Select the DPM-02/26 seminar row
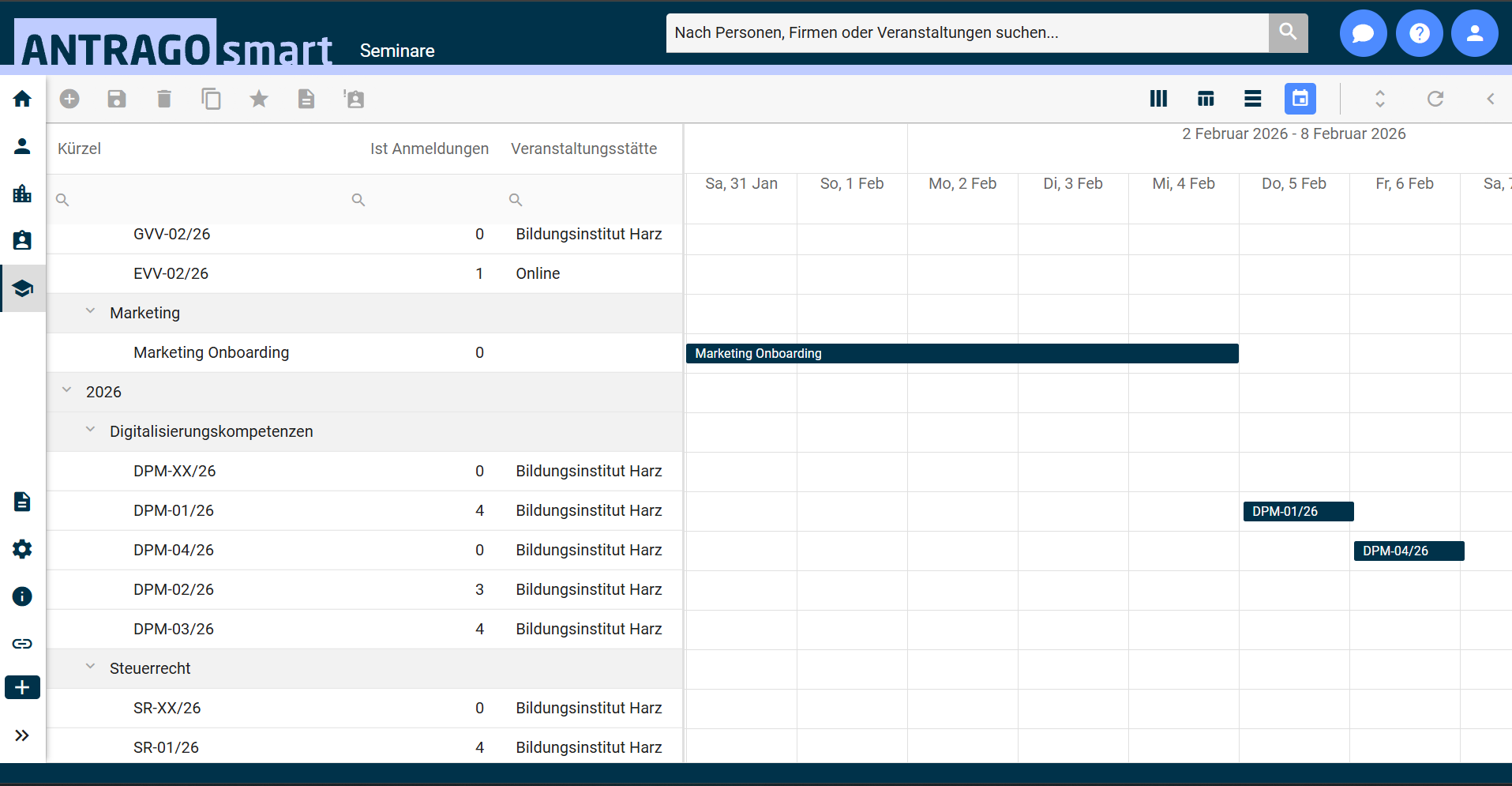 click(174, 589)
